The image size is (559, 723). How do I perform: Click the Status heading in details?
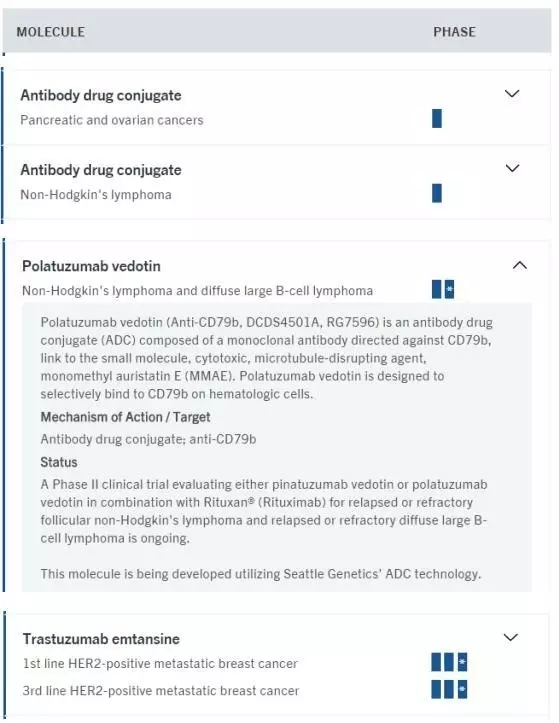click(59, 462)
